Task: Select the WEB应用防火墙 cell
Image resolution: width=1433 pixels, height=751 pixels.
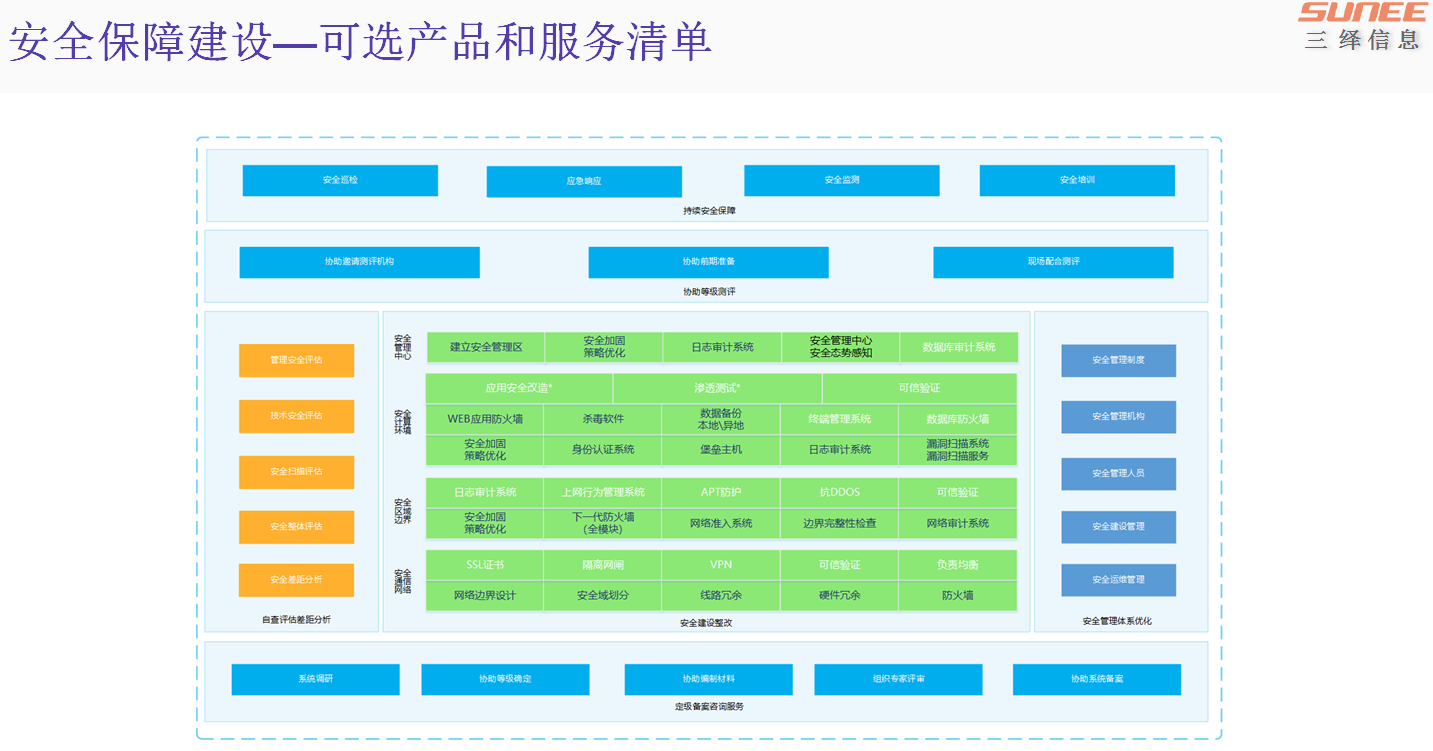Action: [485, 419]
